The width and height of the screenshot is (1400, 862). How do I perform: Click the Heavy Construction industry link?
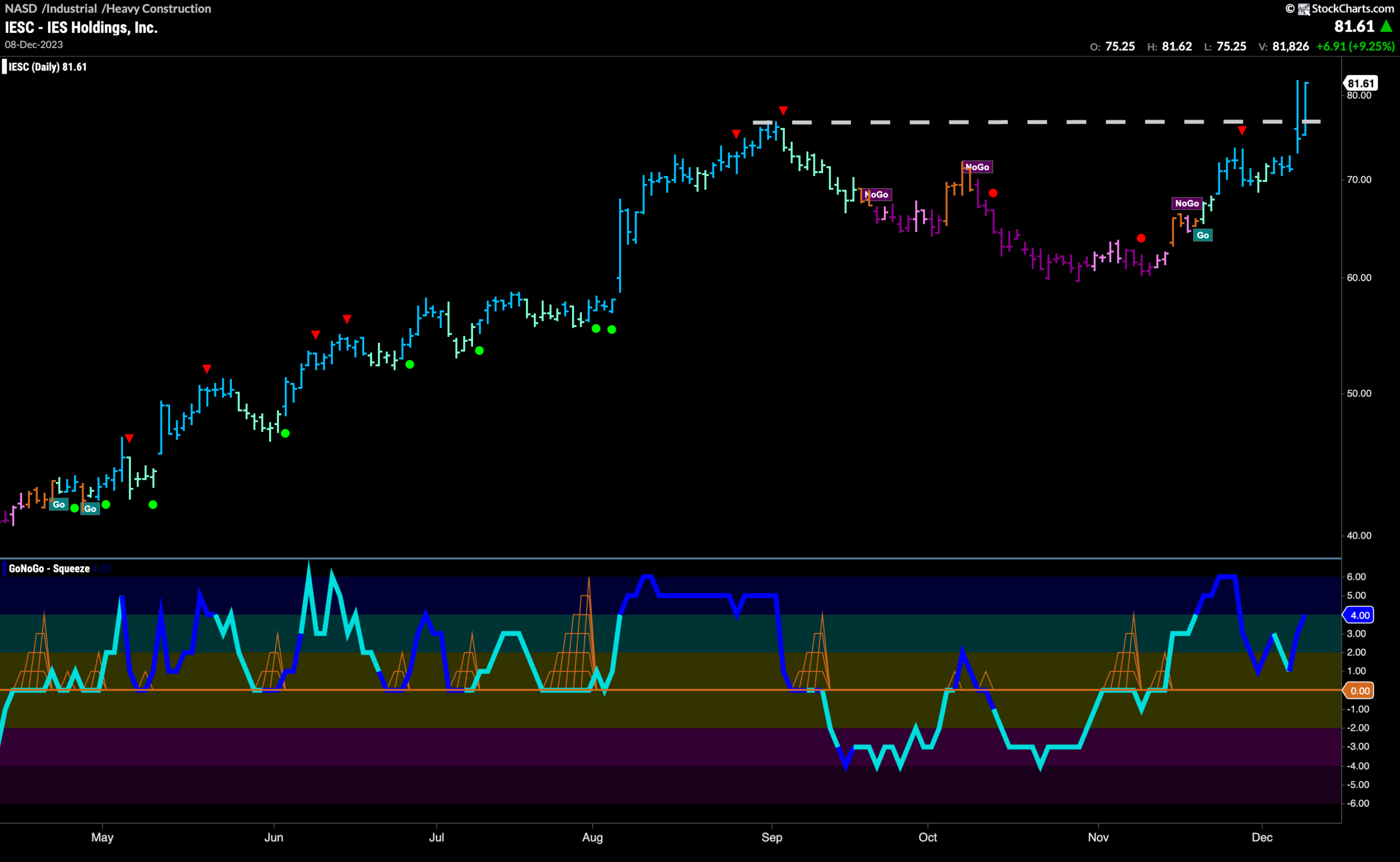159,9
